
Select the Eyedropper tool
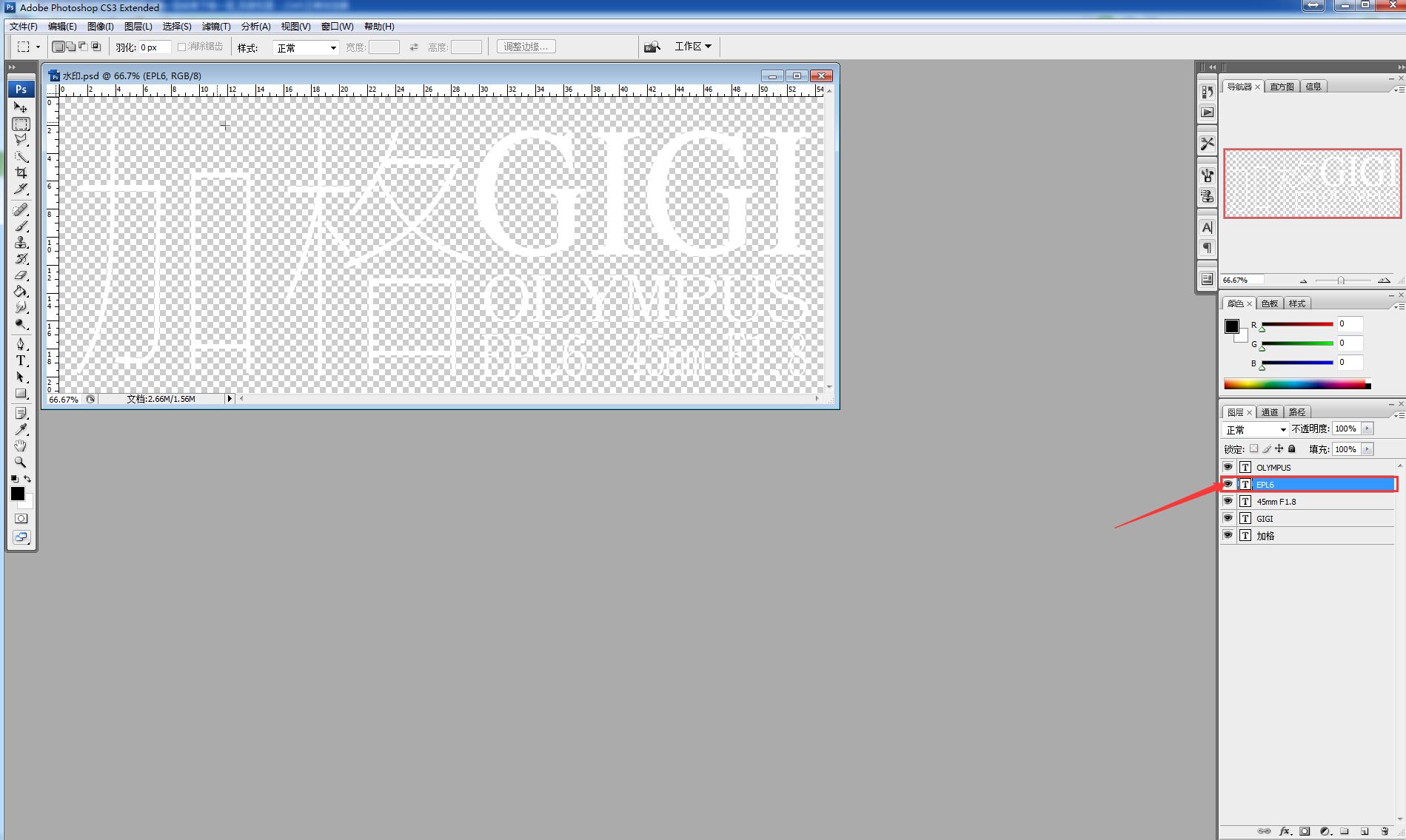(x=21, y=430)
